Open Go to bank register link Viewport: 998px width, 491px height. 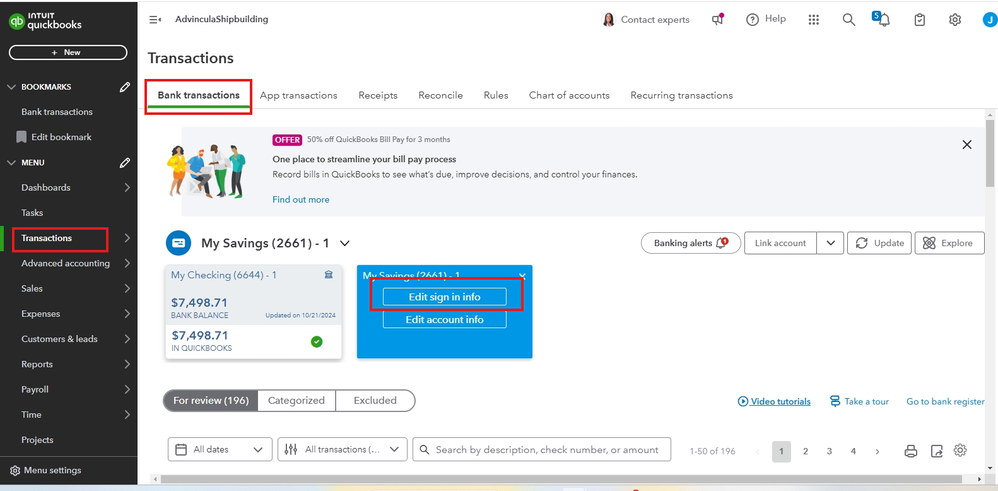945,402
